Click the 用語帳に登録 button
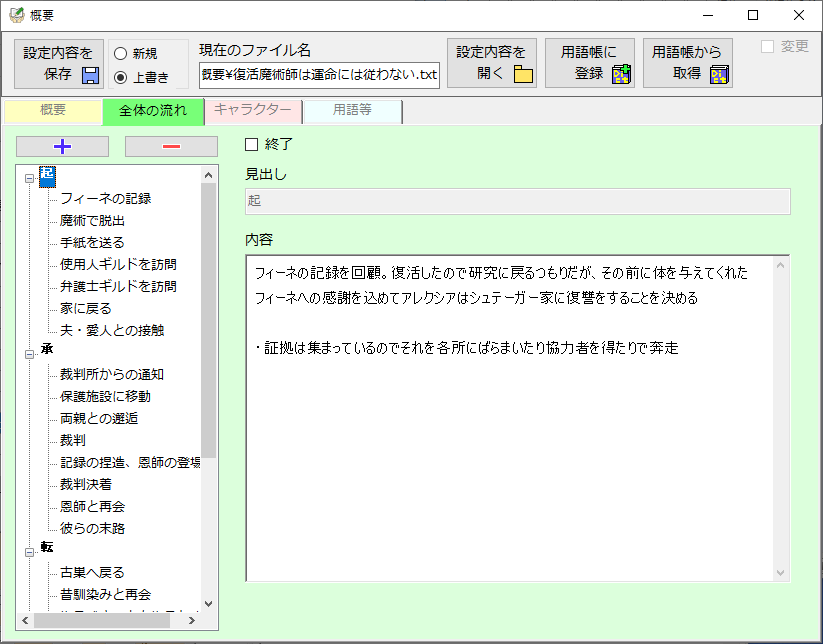Screen dimensions: 823x644 [x=590, y=63]
